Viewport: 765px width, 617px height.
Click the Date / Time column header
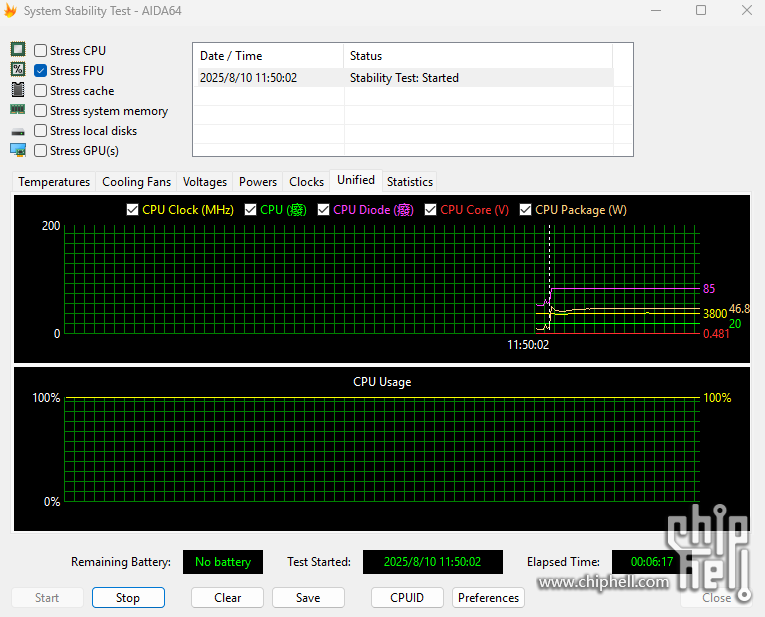coord(268,56)
